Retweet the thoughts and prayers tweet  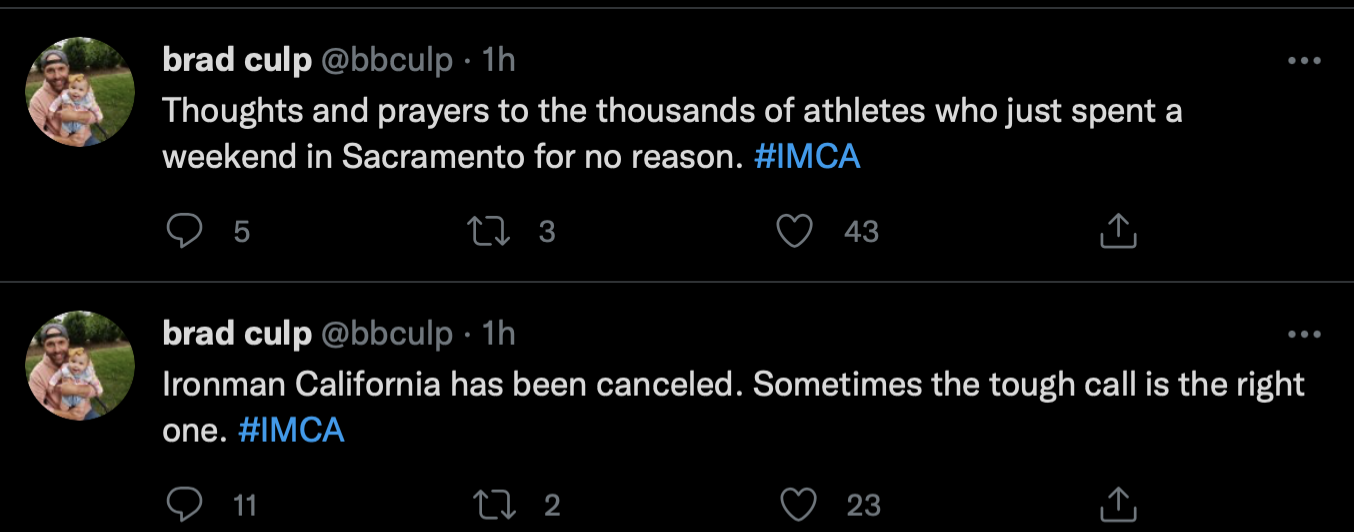[x=490, y=232]
